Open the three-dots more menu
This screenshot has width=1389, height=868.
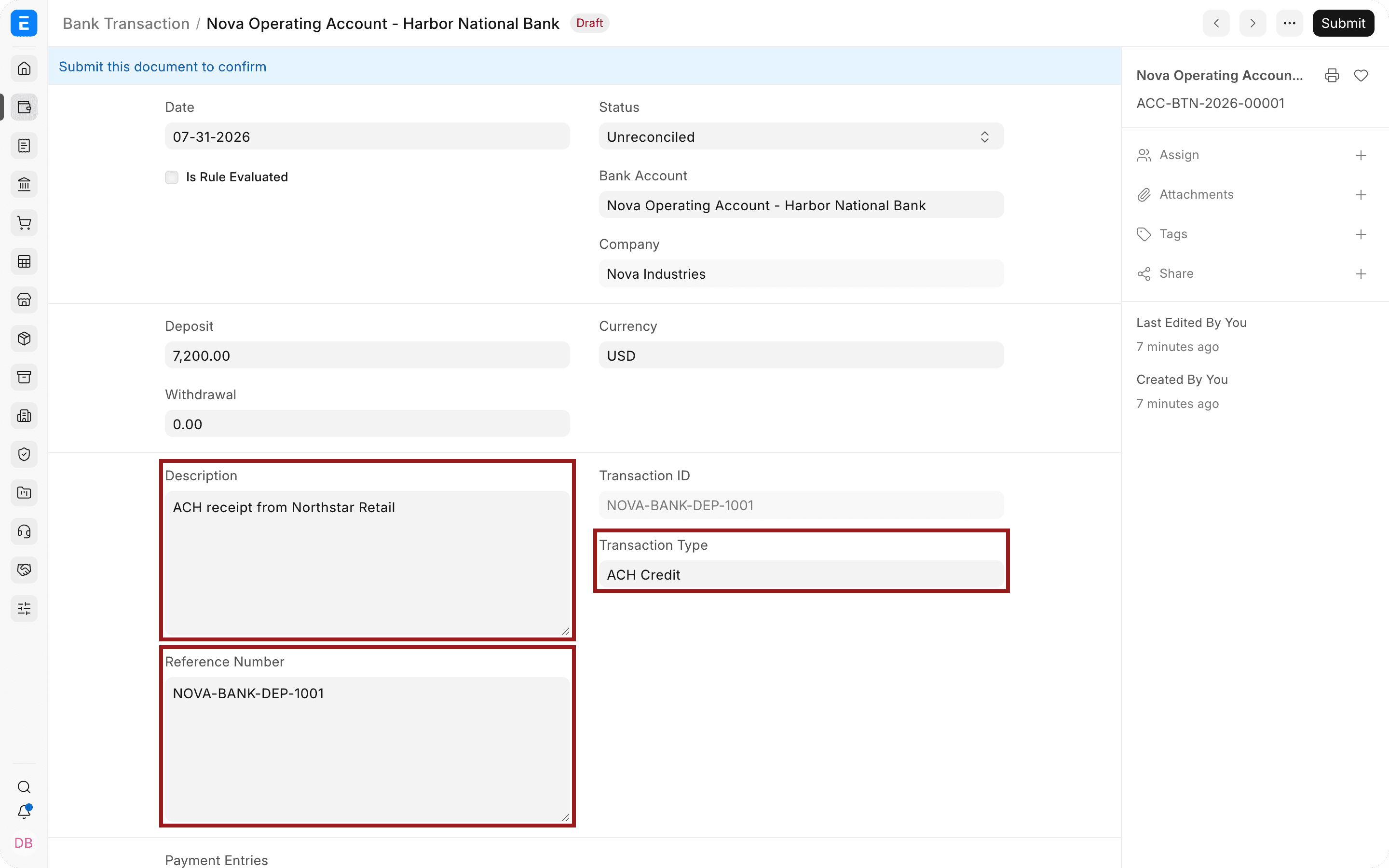(1289, 23)
